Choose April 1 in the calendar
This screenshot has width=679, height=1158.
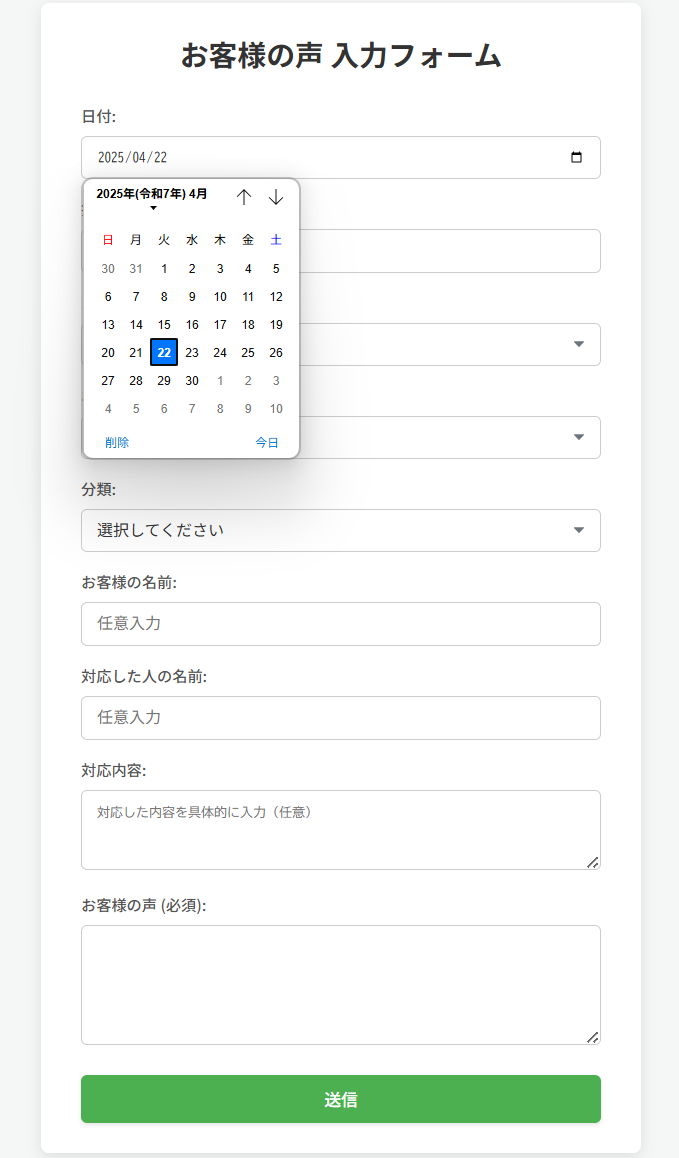pos(164,268)
